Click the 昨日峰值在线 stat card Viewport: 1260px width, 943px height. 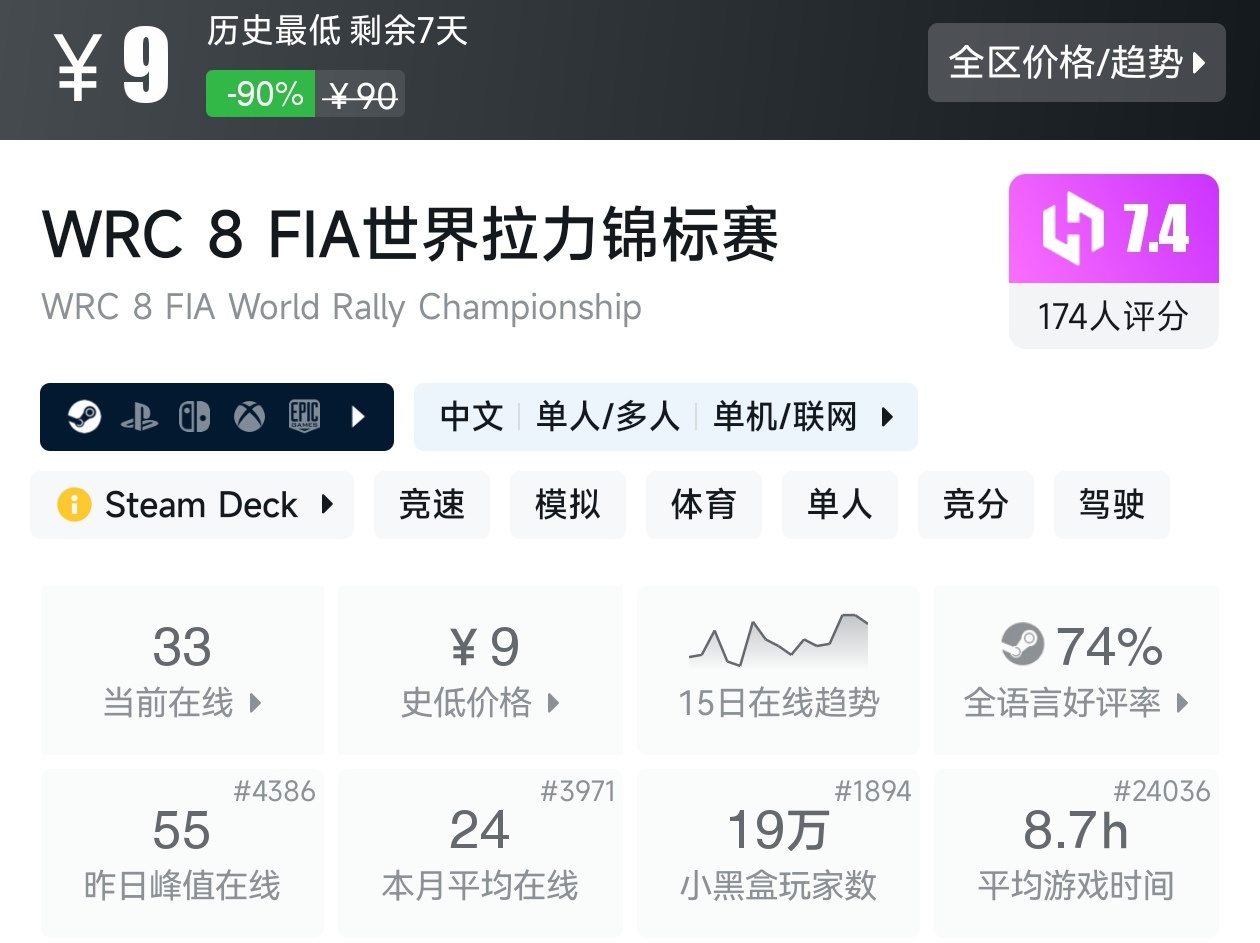click(x=182, y=853)
